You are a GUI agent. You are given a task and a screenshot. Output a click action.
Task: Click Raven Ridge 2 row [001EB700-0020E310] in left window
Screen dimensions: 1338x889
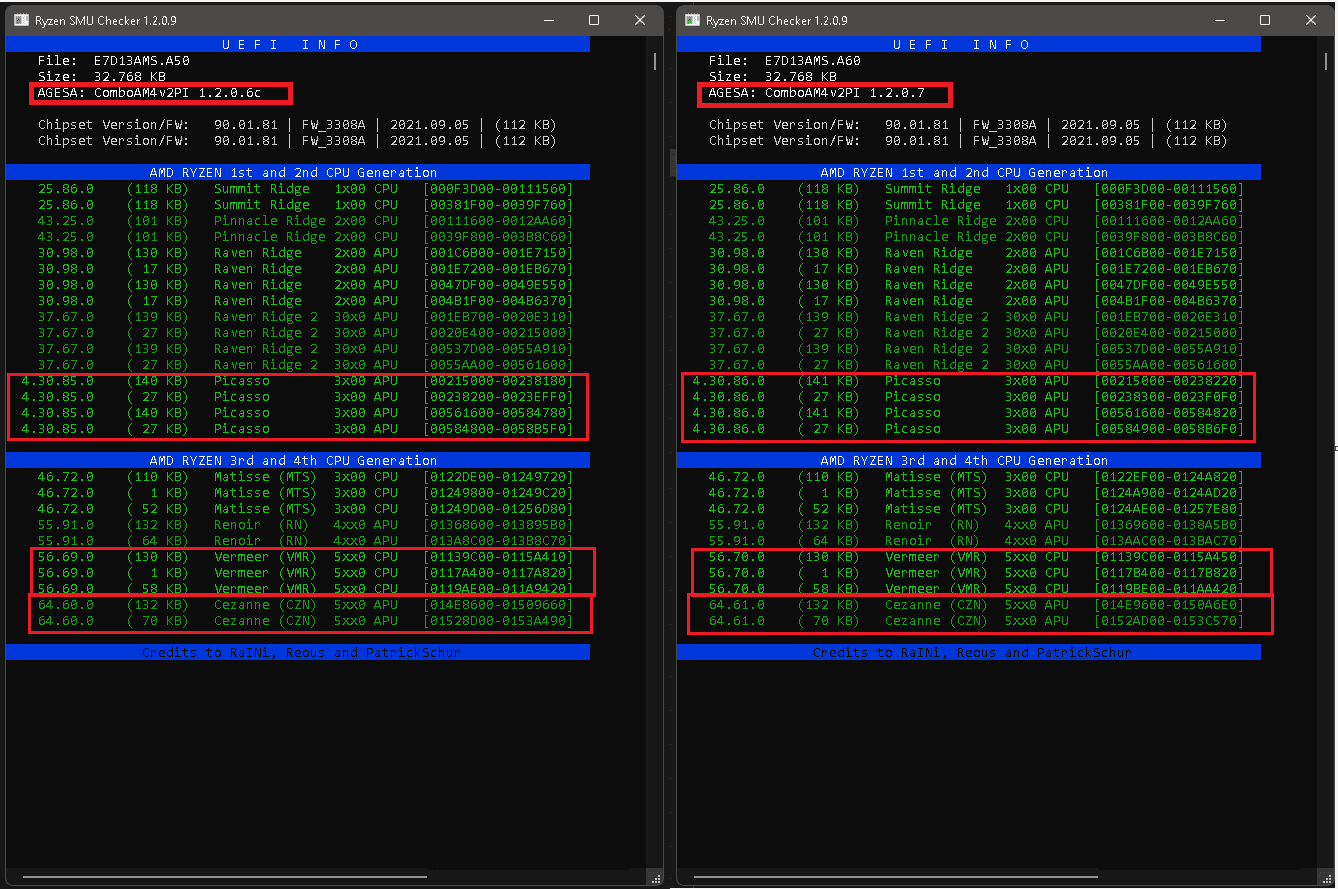pyautogui.click(x=306, y=317)
